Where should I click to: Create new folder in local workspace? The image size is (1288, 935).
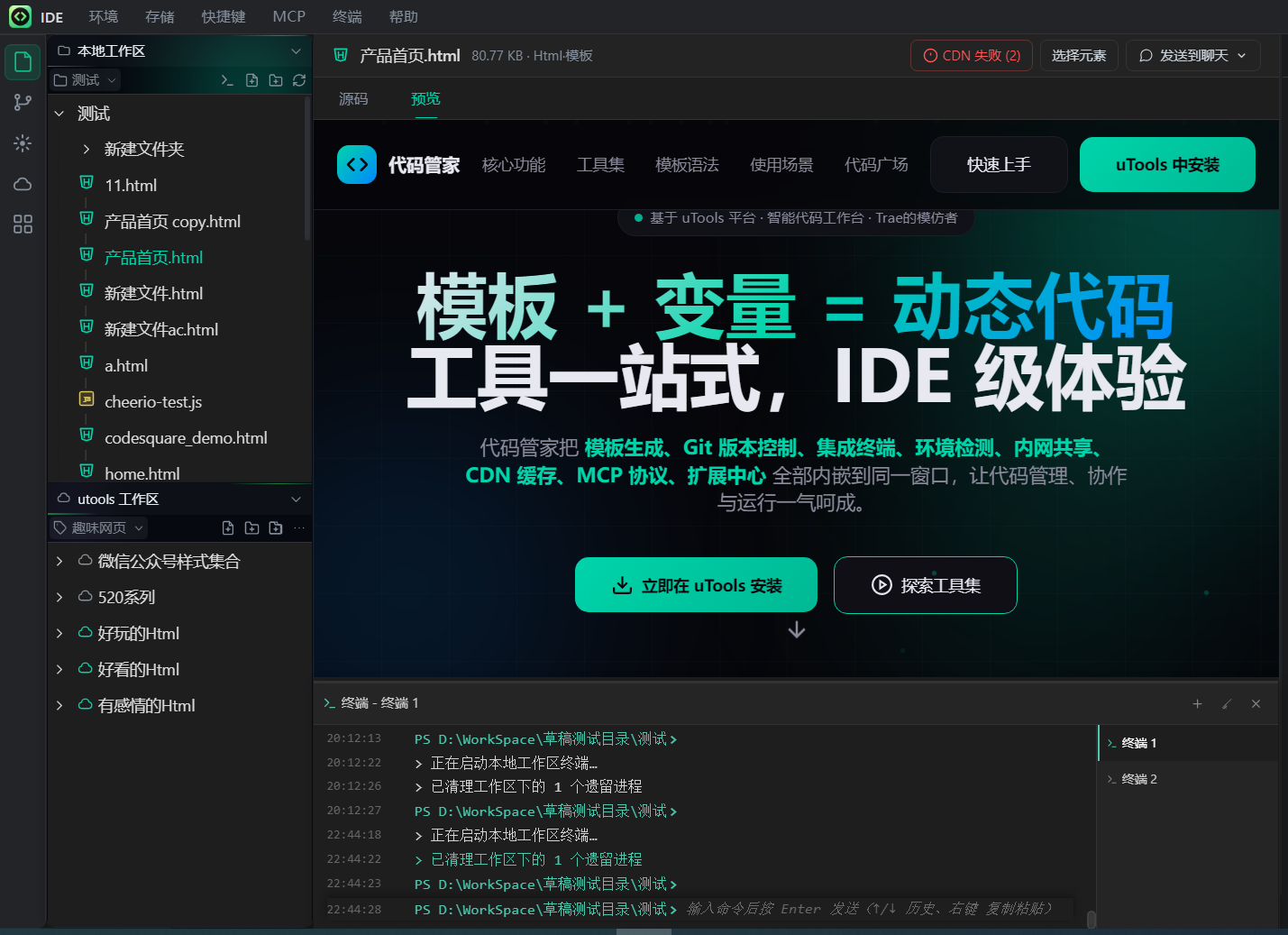coord(276,80)
